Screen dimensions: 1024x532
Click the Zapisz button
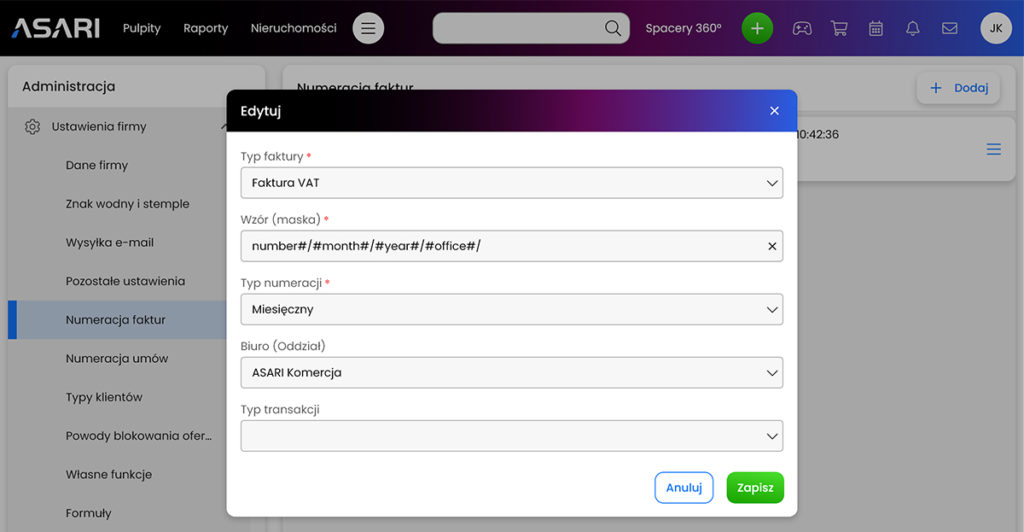click(755, 488)
